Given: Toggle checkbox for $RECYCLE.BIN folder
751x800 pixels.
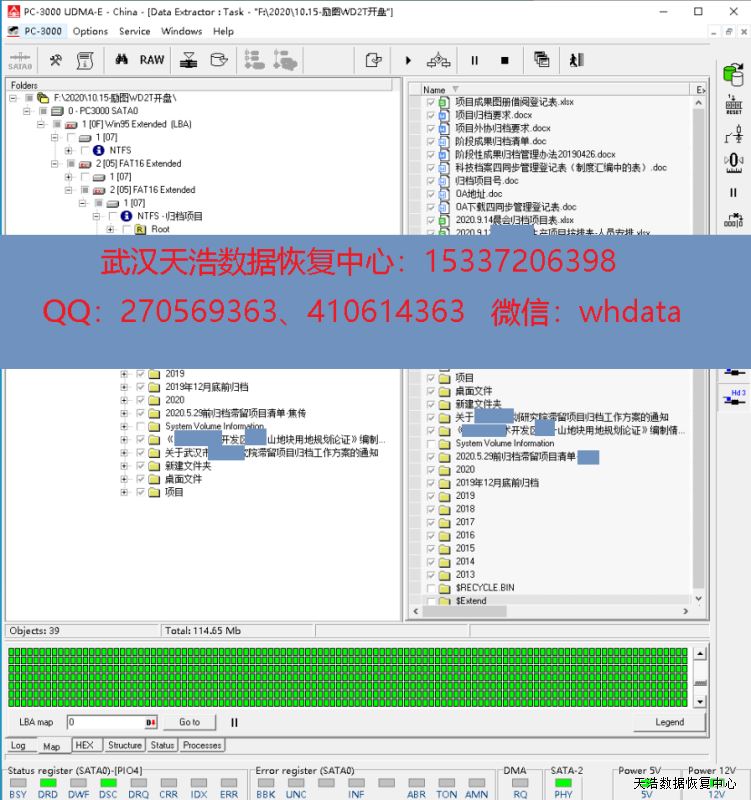Looking at the screenshot, I should [431, 588].
